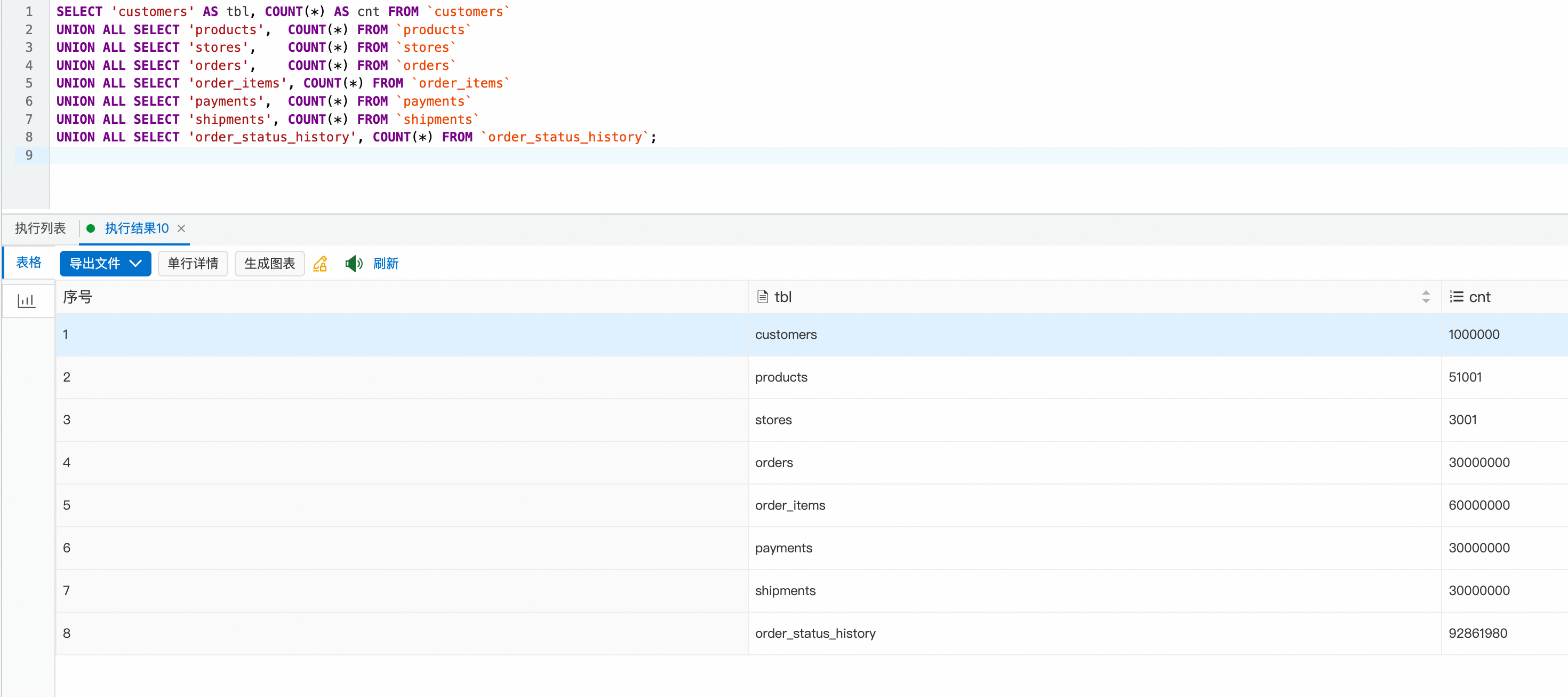Click the green speaker icon

(354, 263)
